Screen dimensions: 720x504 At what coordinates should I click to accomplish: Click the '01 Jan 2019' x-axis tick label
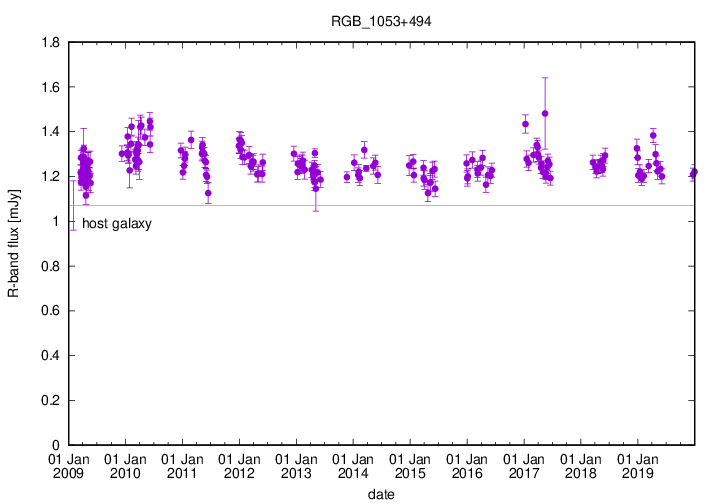(x=638, y=465)
